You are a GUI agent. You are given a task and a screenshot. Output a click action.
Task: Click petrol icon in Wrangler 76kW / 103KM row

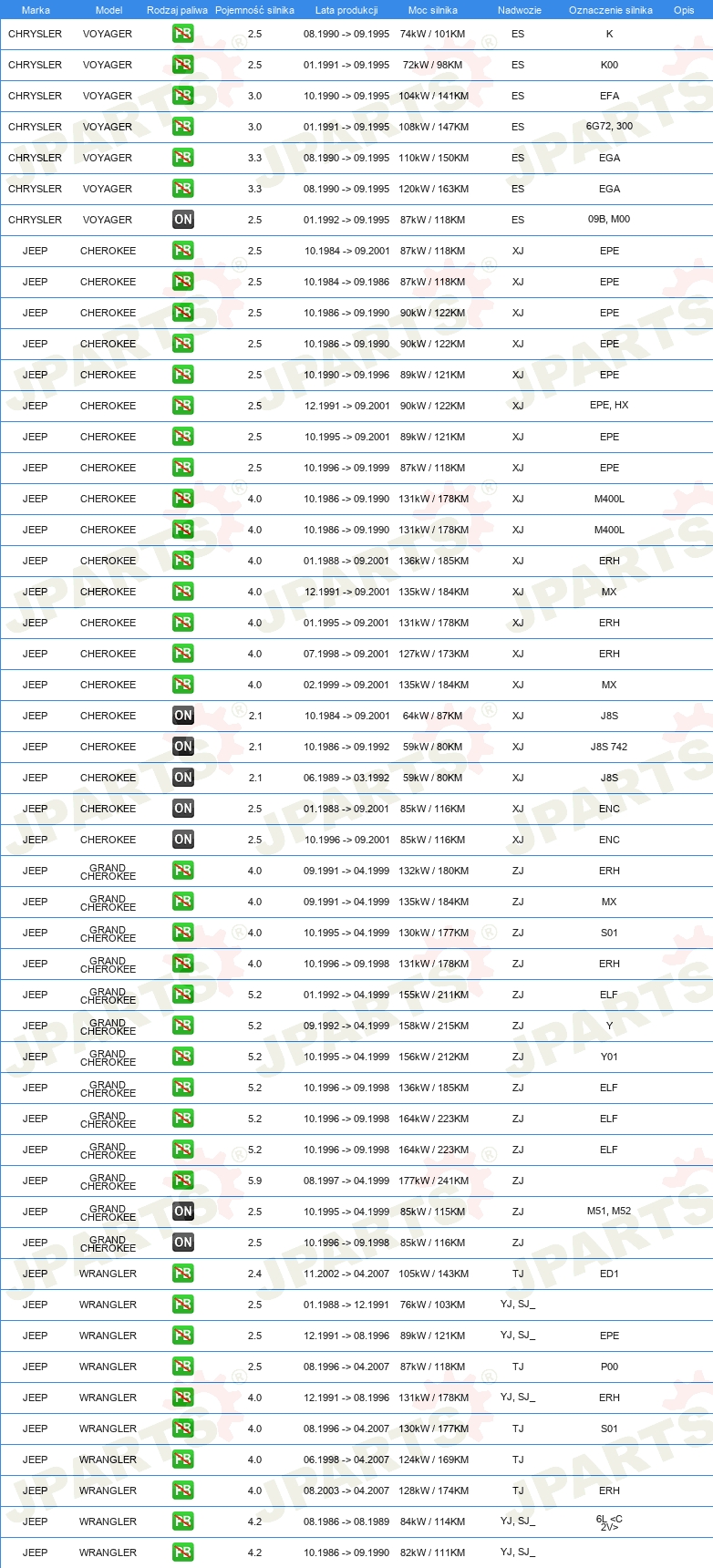[183, 1305]
